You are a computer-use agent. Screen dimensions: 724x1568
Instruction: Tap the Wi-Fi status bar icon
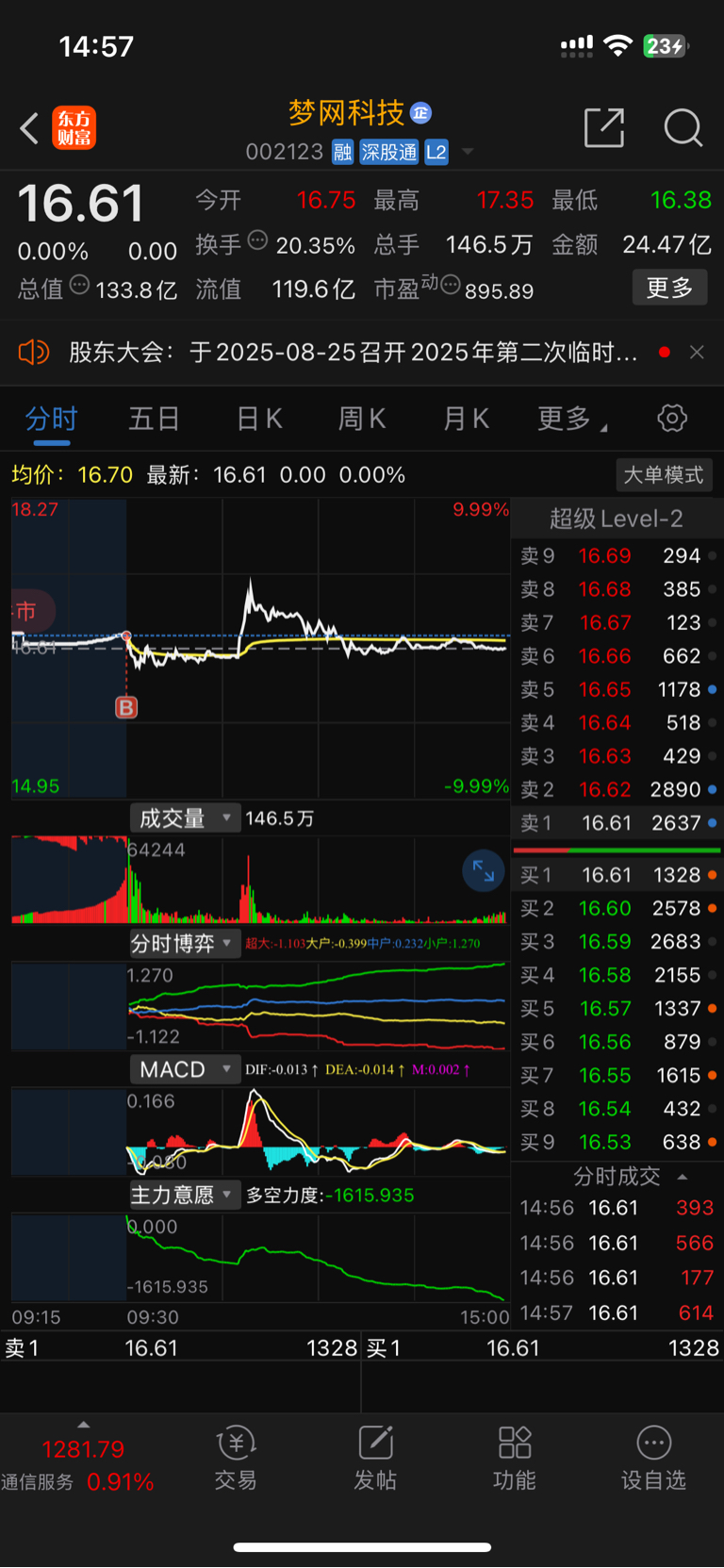tap(617, 45)
